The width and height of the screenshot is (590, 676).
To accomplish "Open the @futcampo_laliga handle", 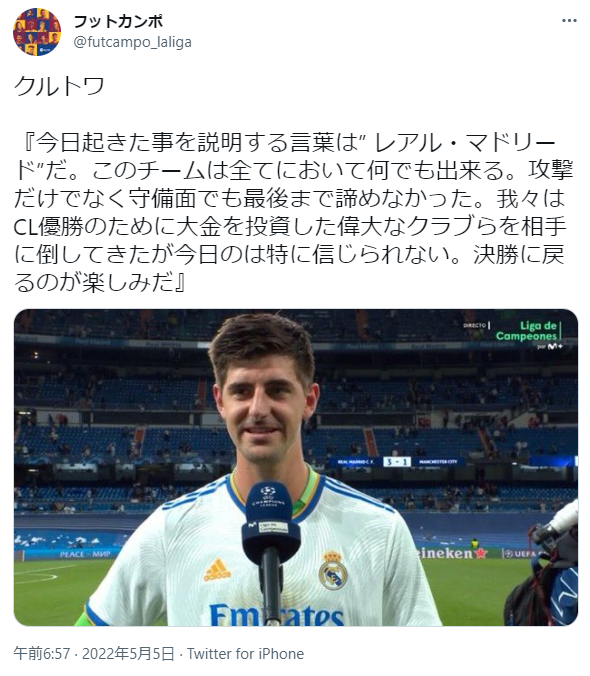I will coord(133,42).
